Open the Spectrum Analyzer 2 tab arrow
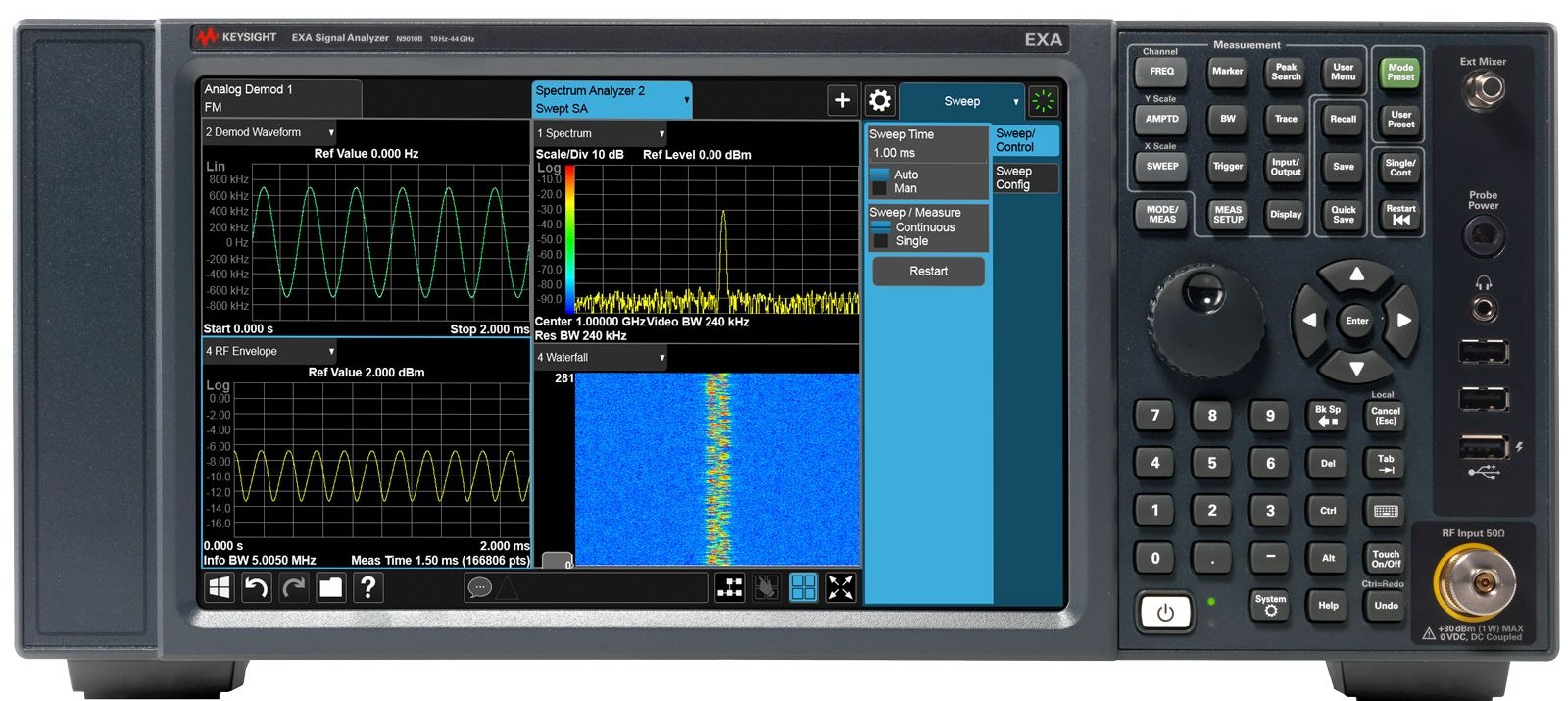Screen dimensions: 1568x701 click(686, 100)
